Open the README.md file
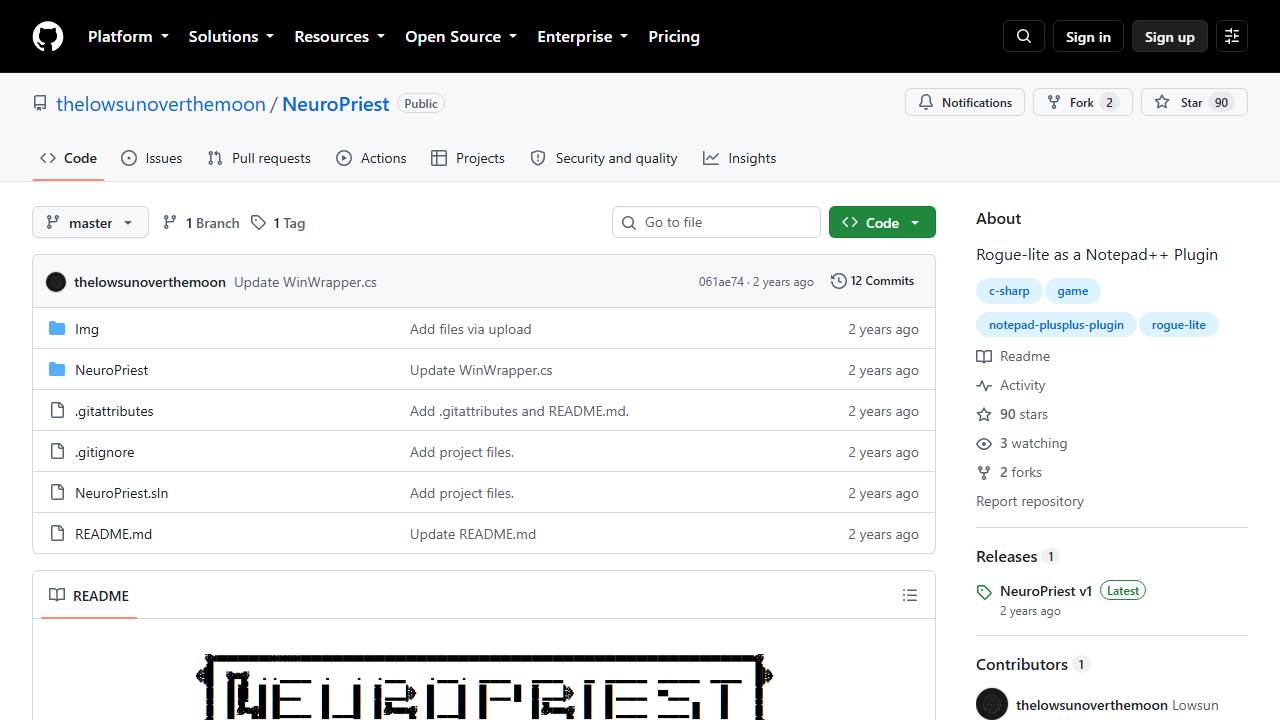Screen dimensions: 1280x720 [x=114, y=534]
